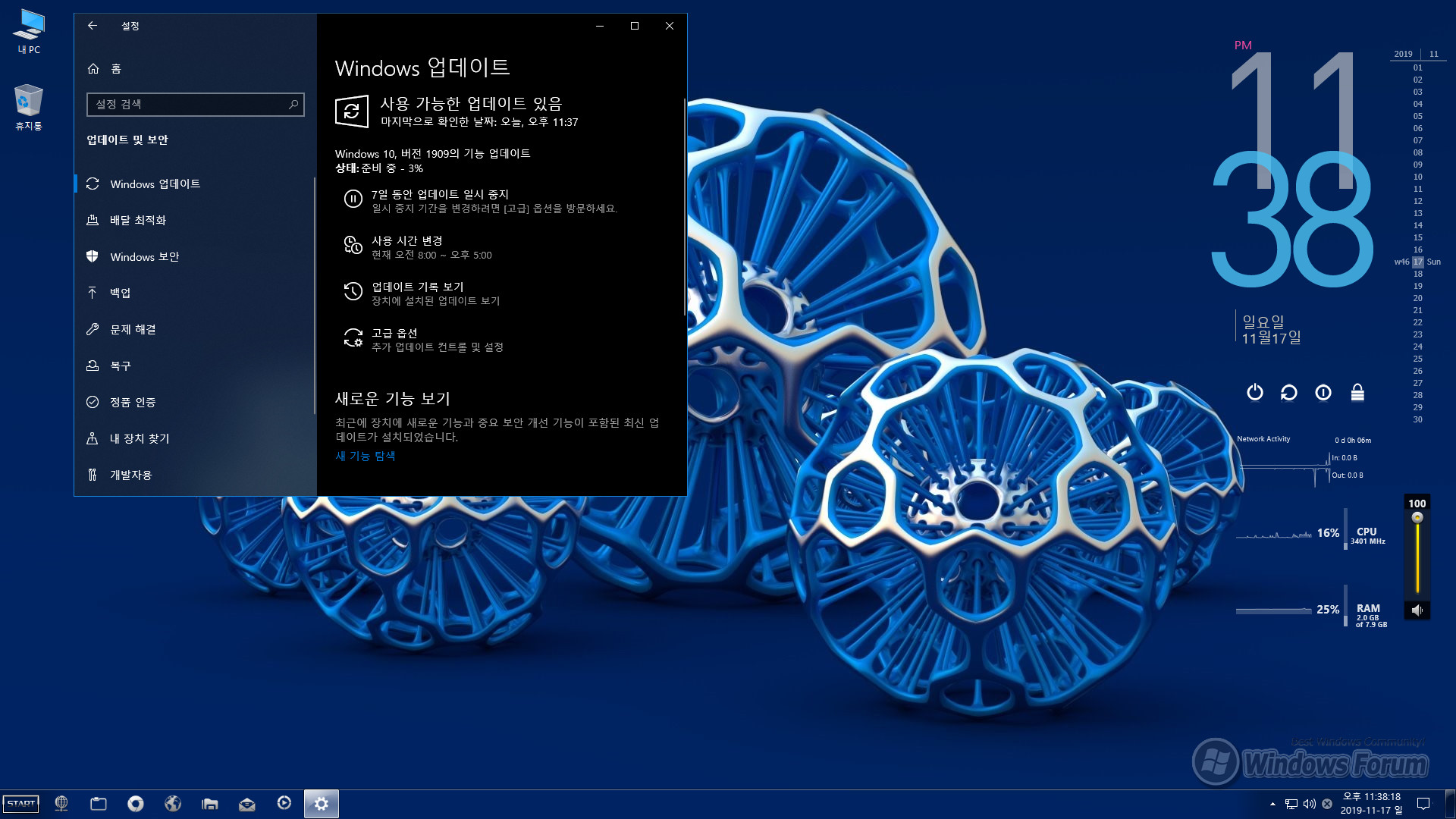The image size is (1456, 819).
Task: Show hidden tray icons arrow
Action: click(1272, 804)
